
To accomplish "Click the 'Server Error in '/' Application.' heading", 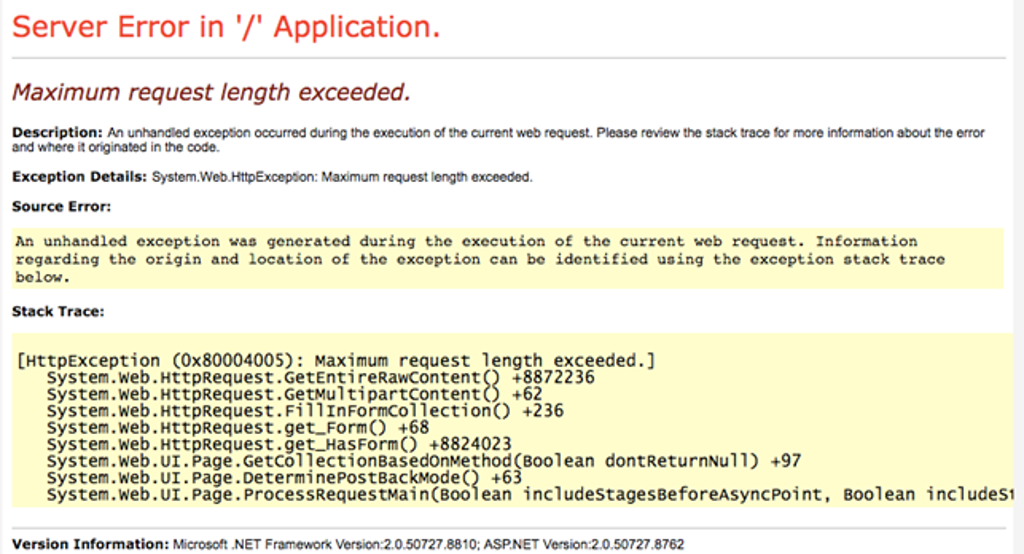I will 226,27.
